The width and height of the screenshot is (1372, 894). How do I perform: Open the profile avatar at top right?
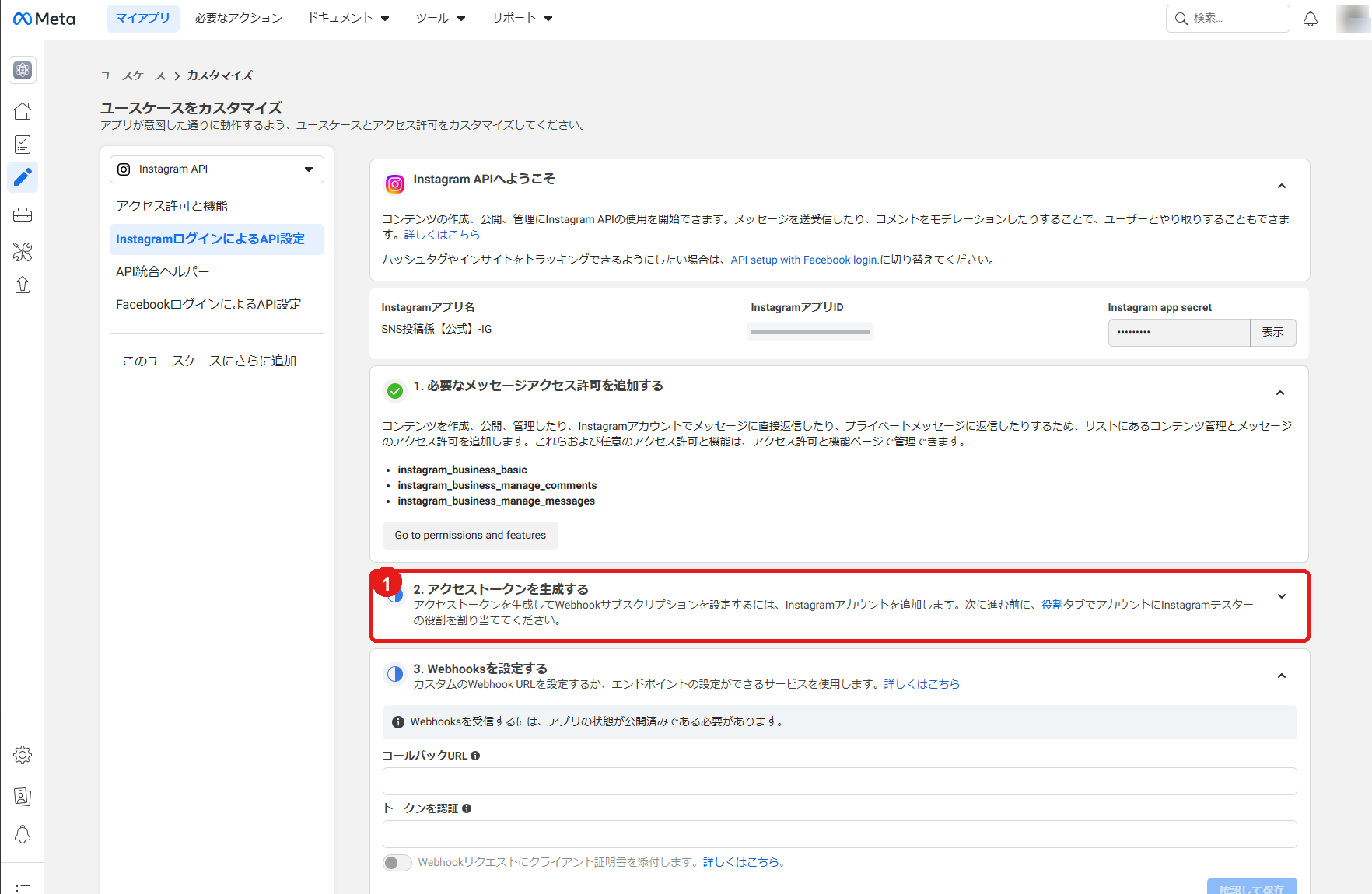(x=1354, y=19)
